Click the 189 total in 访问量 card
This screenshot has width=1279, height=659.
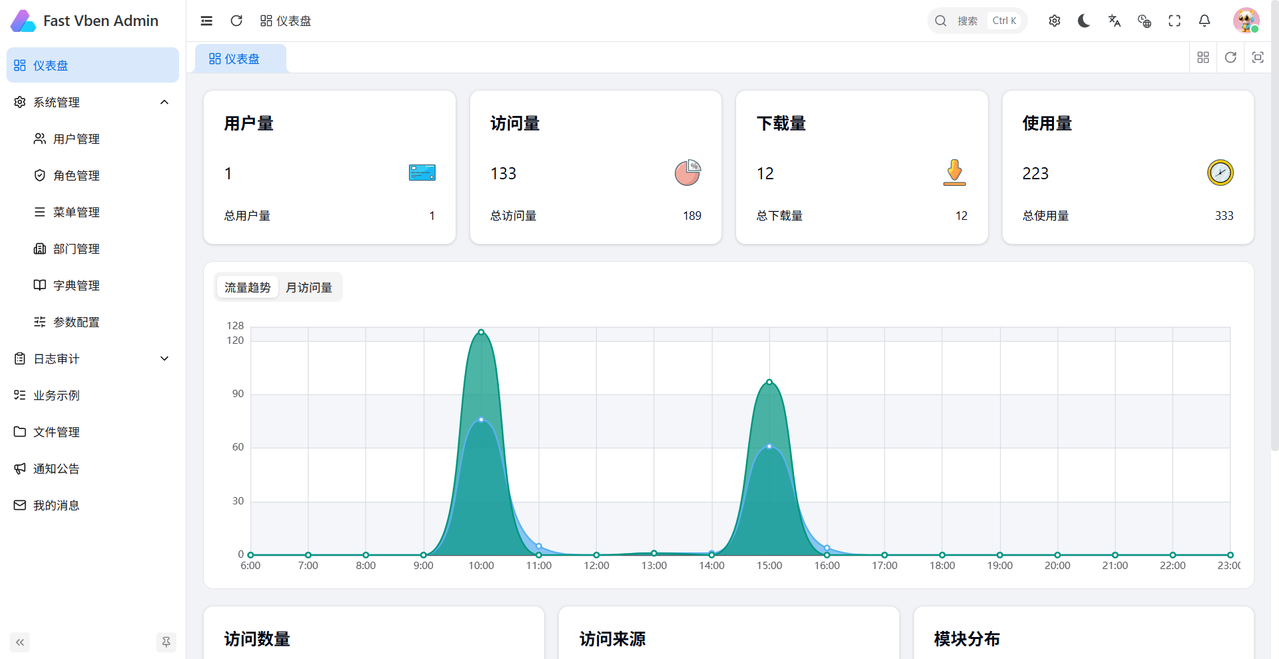(692, 215)
